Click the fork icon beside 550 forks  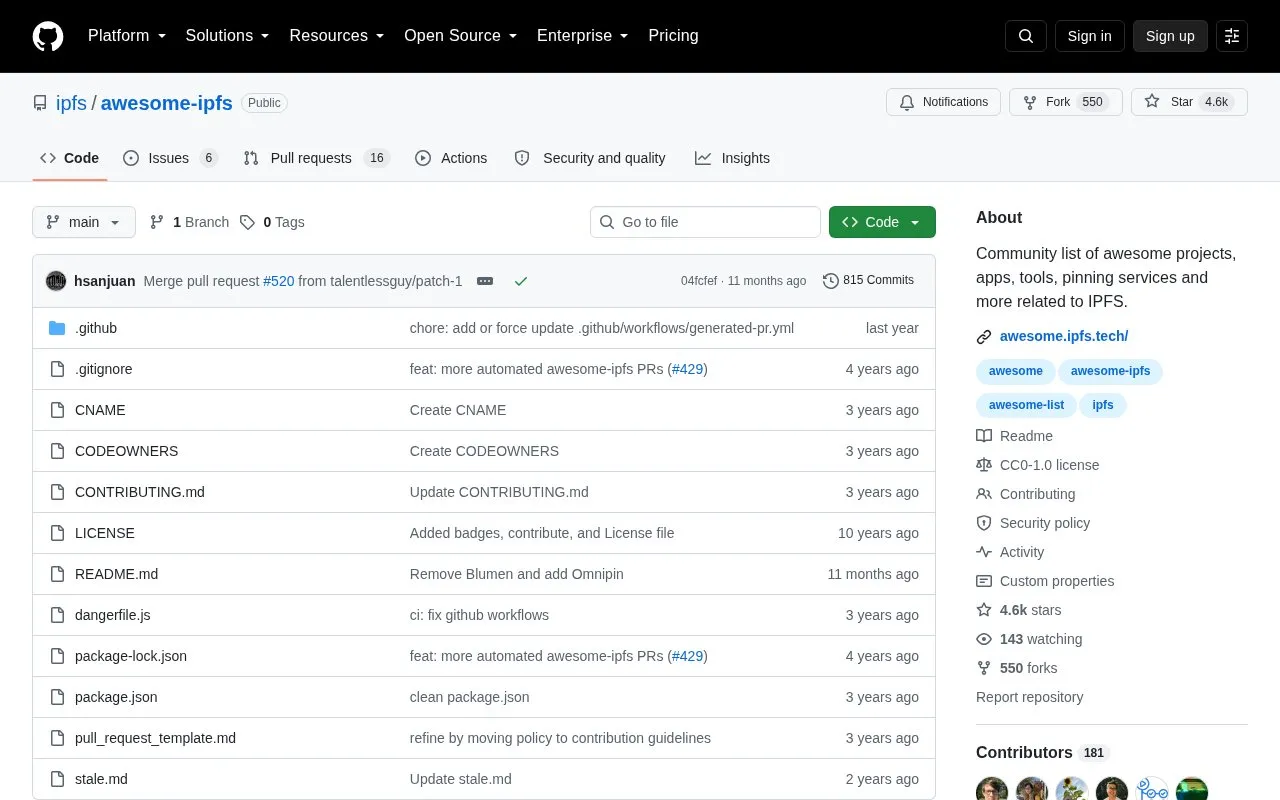pos(984,668)
